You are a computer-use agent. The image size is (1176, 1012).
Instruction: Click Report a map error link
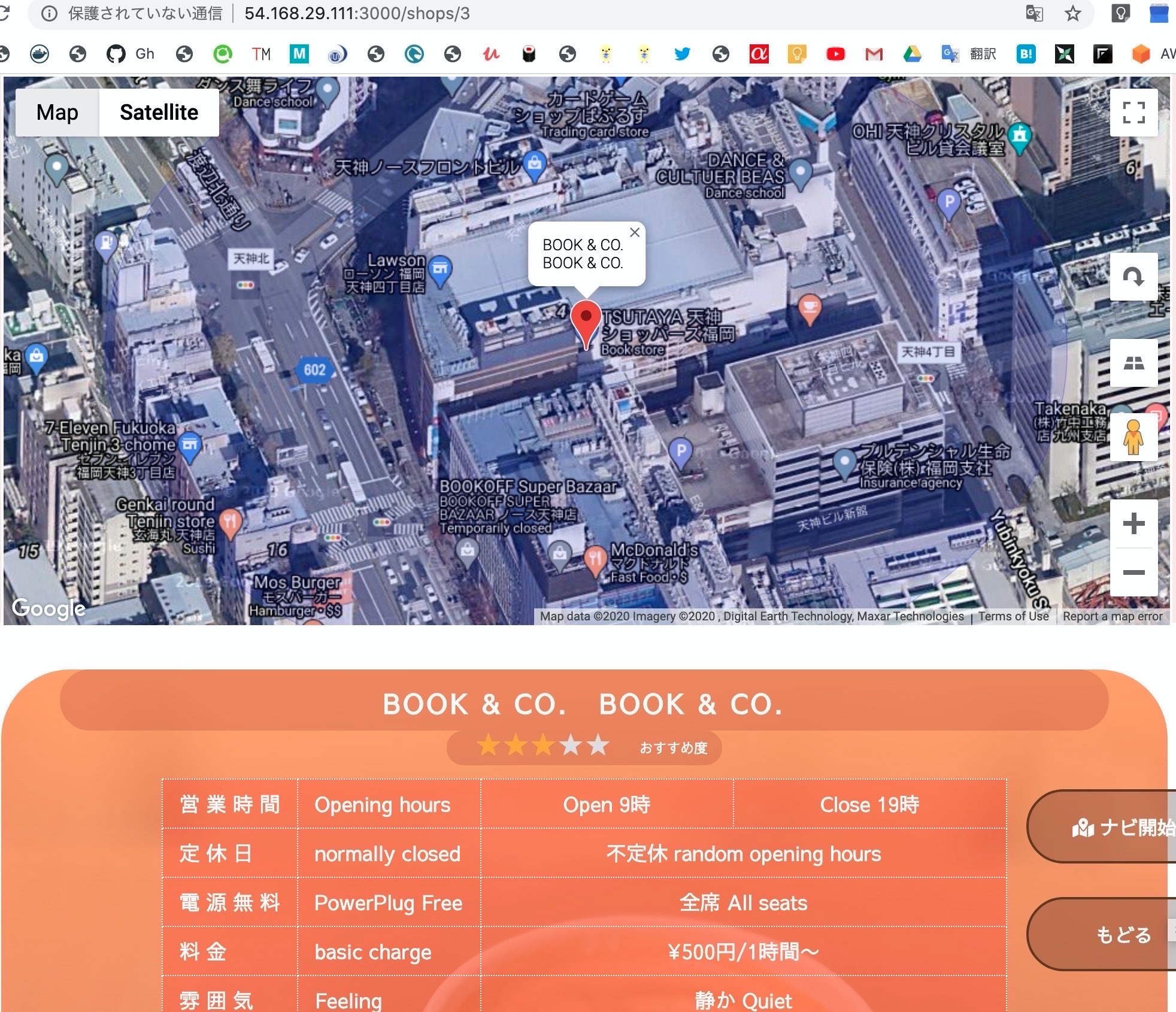[1112, 616]
